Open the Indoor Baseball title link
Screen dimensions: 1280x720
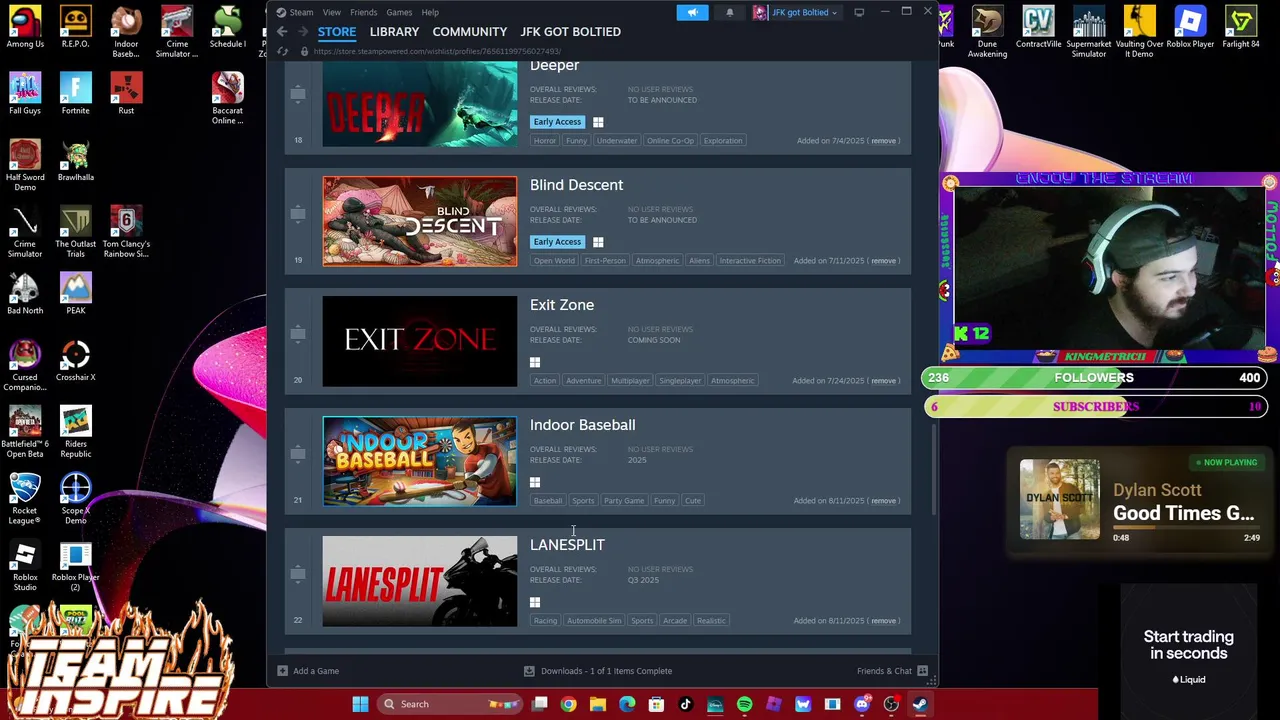point(582,425)
